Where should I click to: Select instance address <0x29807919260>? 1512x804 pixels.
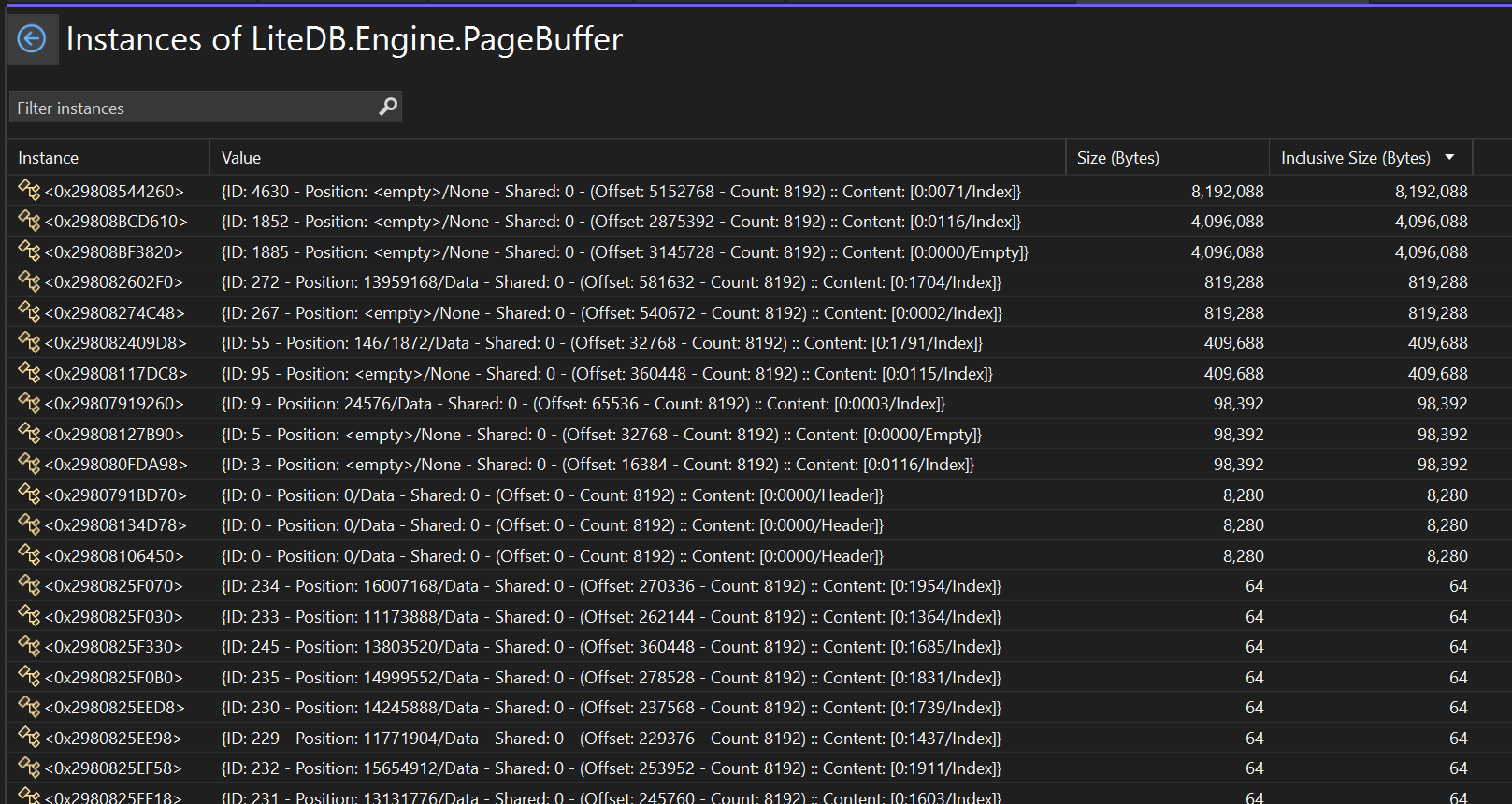[114, 404]
